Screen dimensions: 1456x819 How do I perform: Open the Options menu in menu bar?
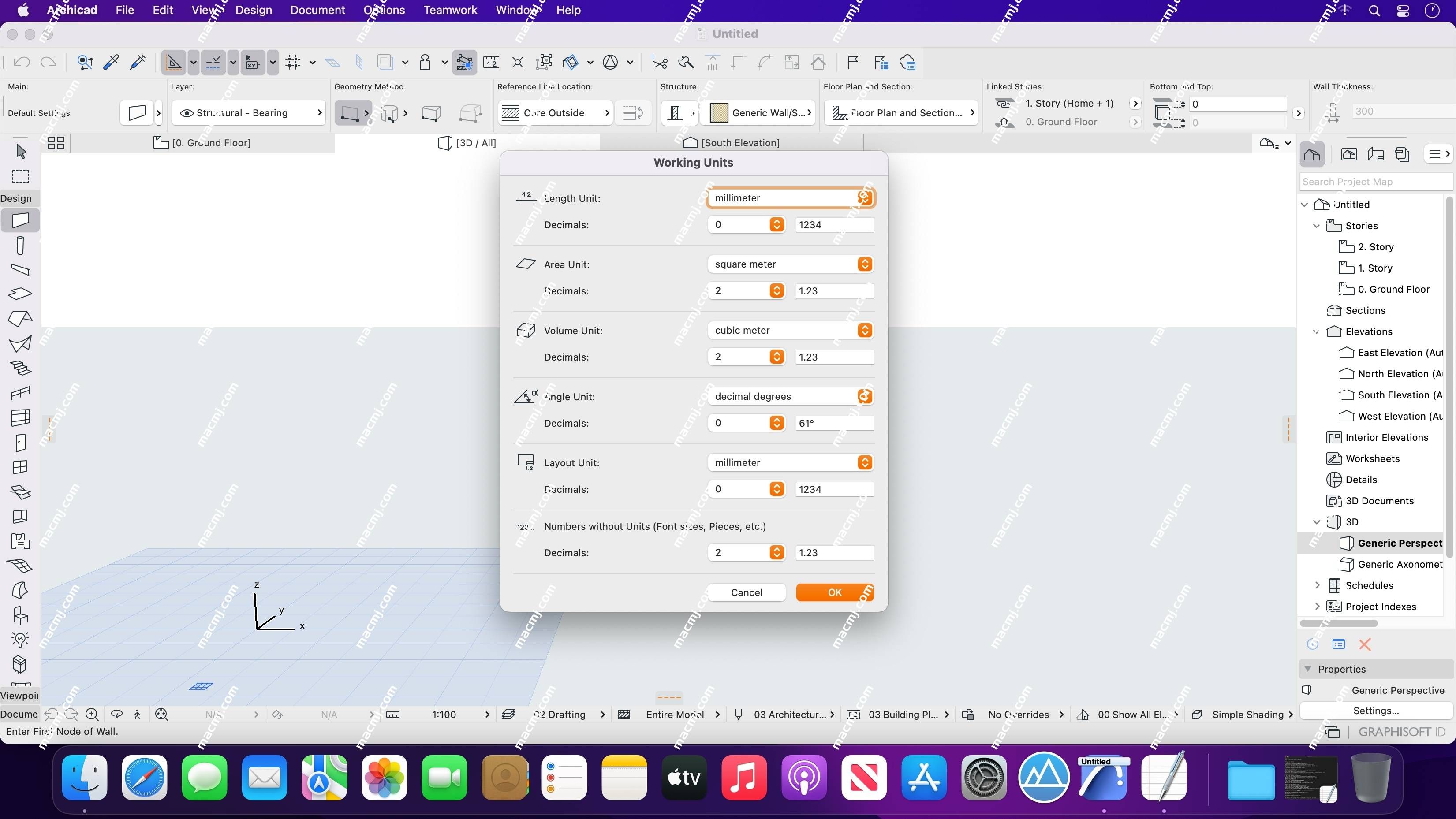384,10
